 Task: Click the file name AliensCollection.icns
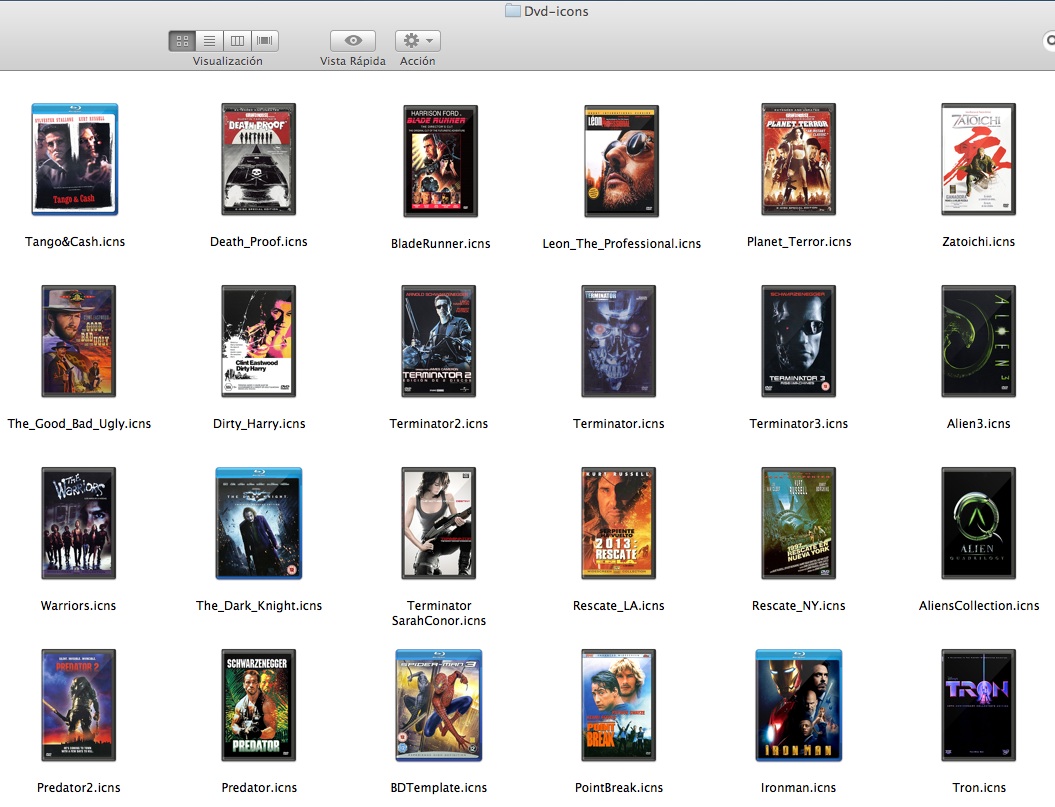pos(978,606)
